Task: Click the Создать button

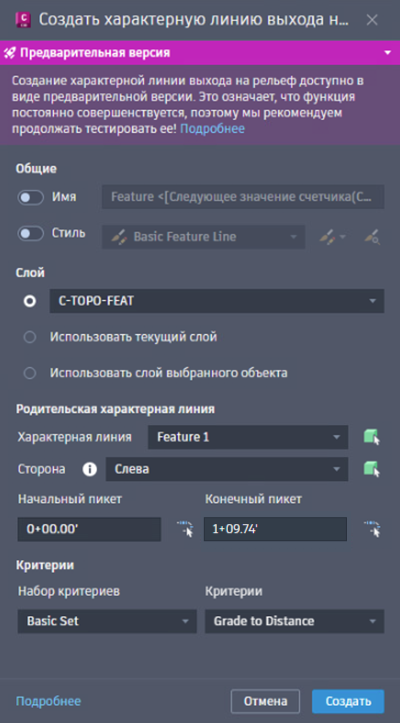Action: (348, 701)
